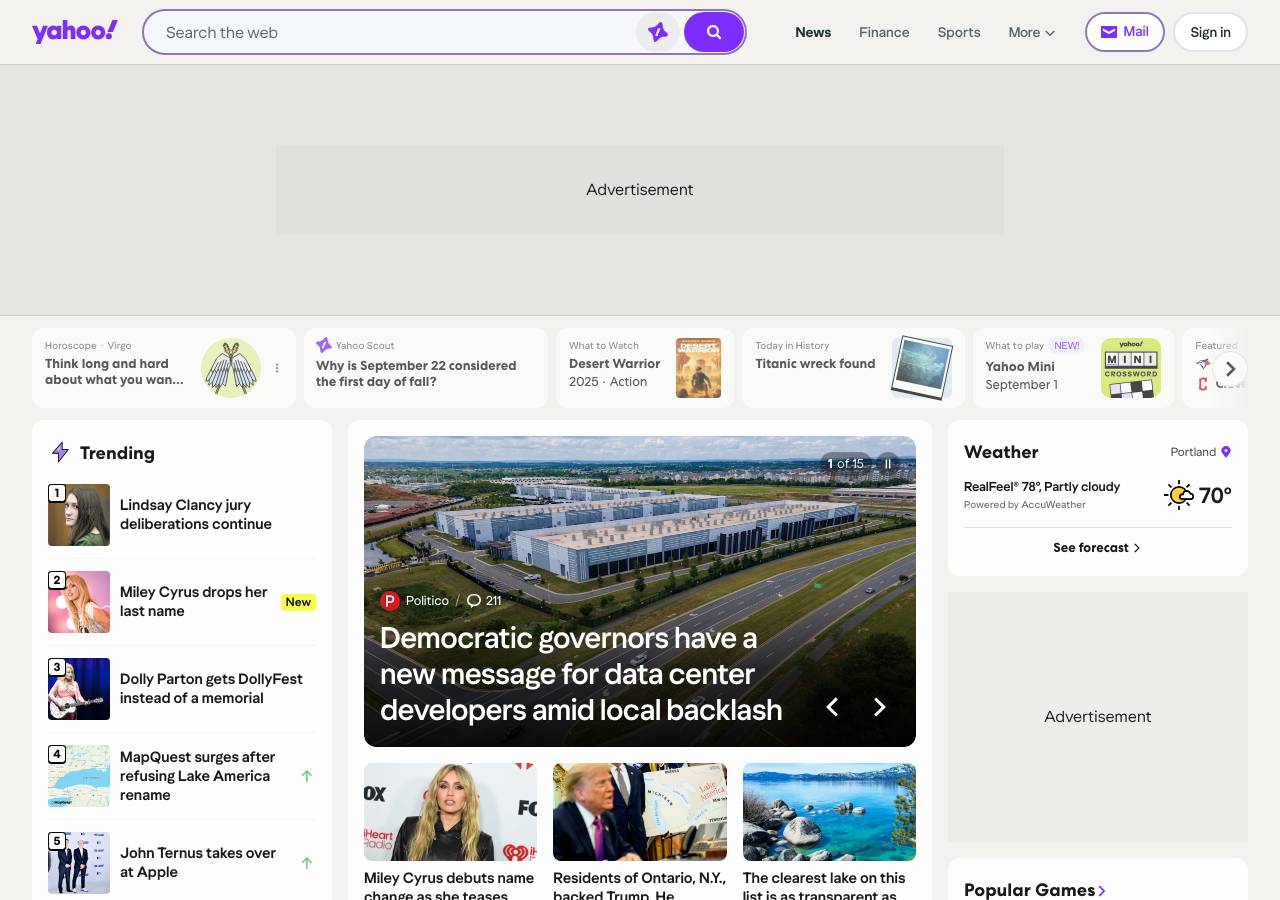Open the clearest lake article
The width and height of the screenshot is (1280, 900).
click(x=824, y=886)
